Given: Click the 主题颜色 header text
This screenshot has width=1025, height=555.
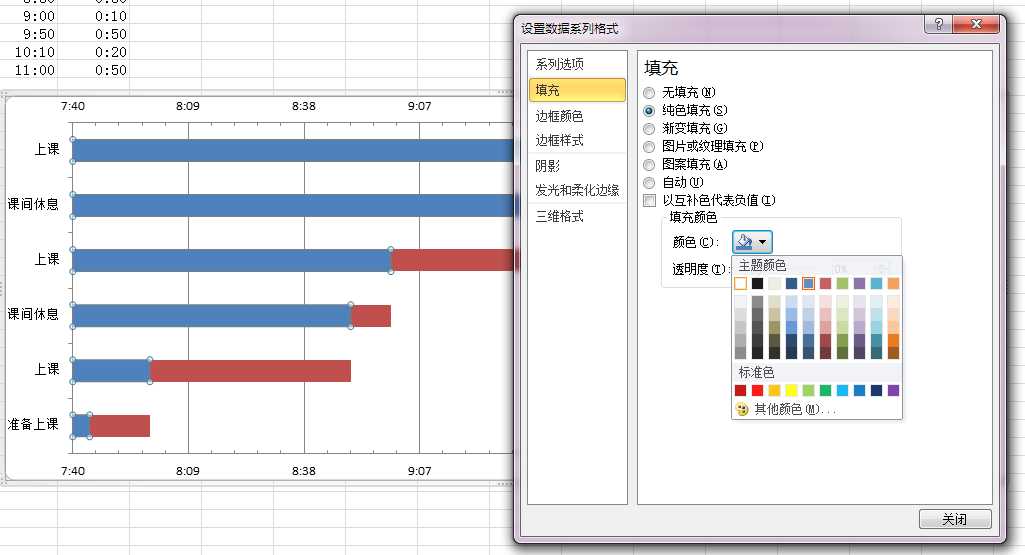Looking at the screenshot, I should (762, 265).
